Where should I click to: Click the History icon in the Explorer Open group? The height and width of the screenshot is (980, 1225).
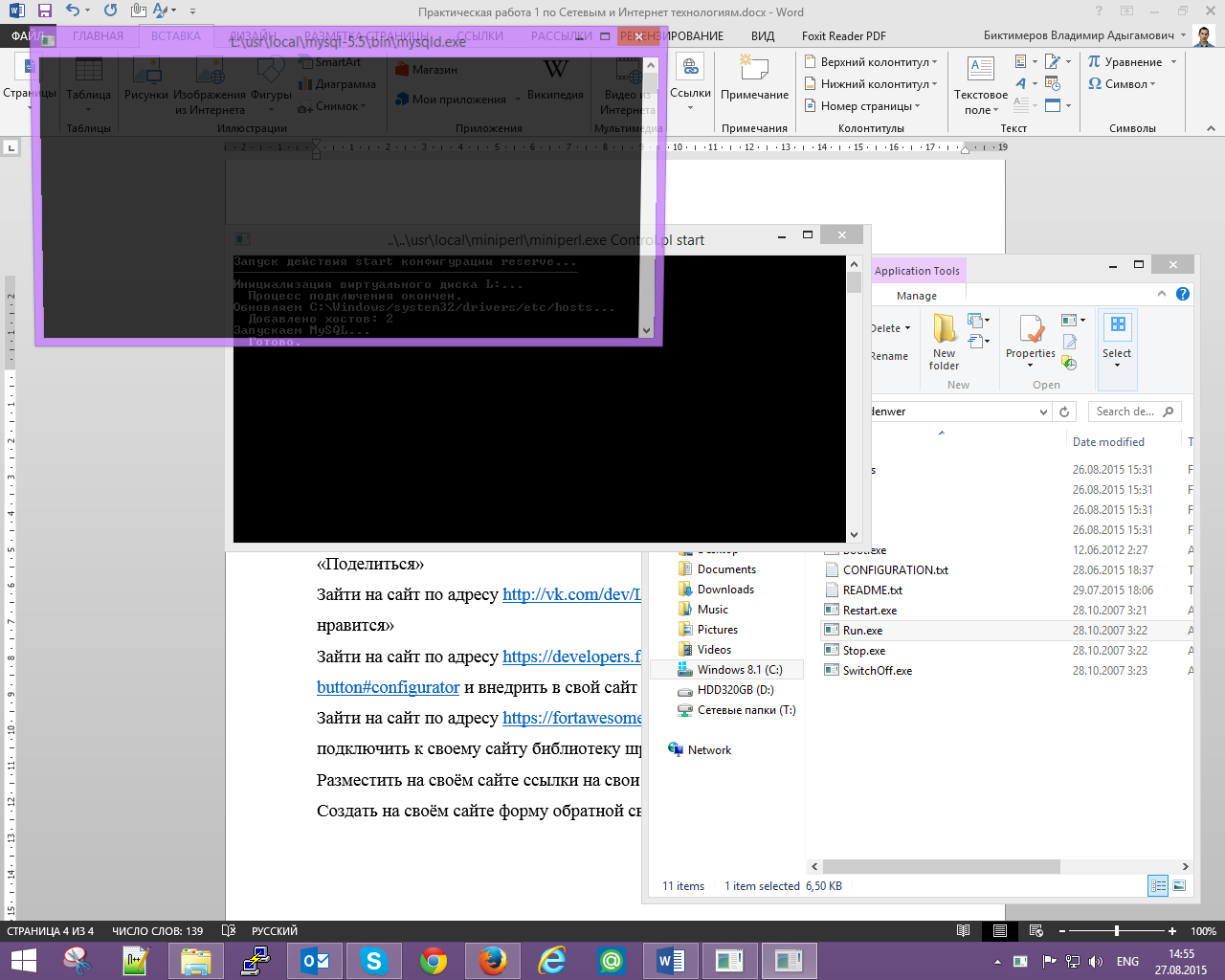click(x=1070, y=364)
